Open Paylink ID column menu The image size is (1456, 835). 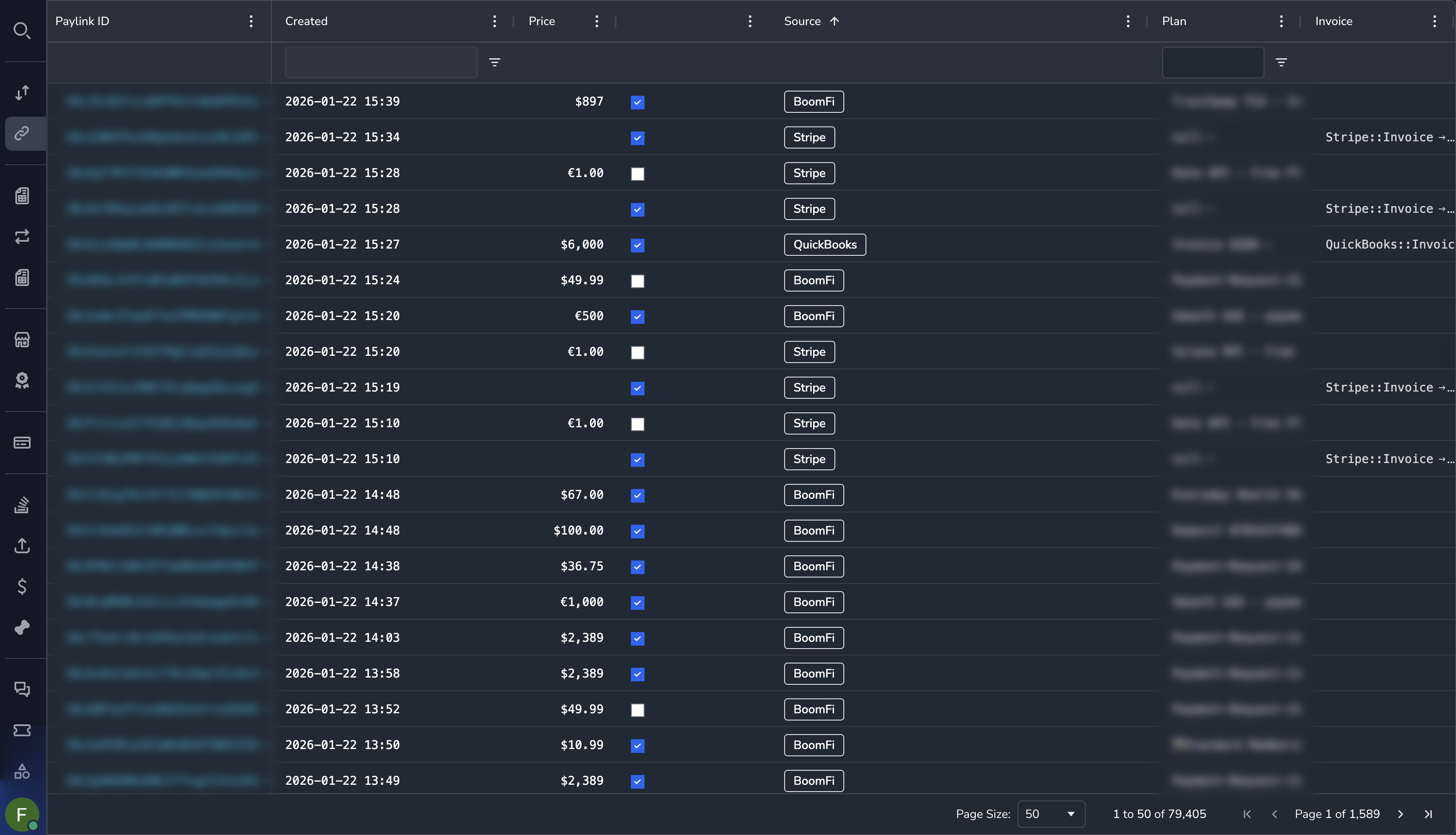click(x=251, y=21)
